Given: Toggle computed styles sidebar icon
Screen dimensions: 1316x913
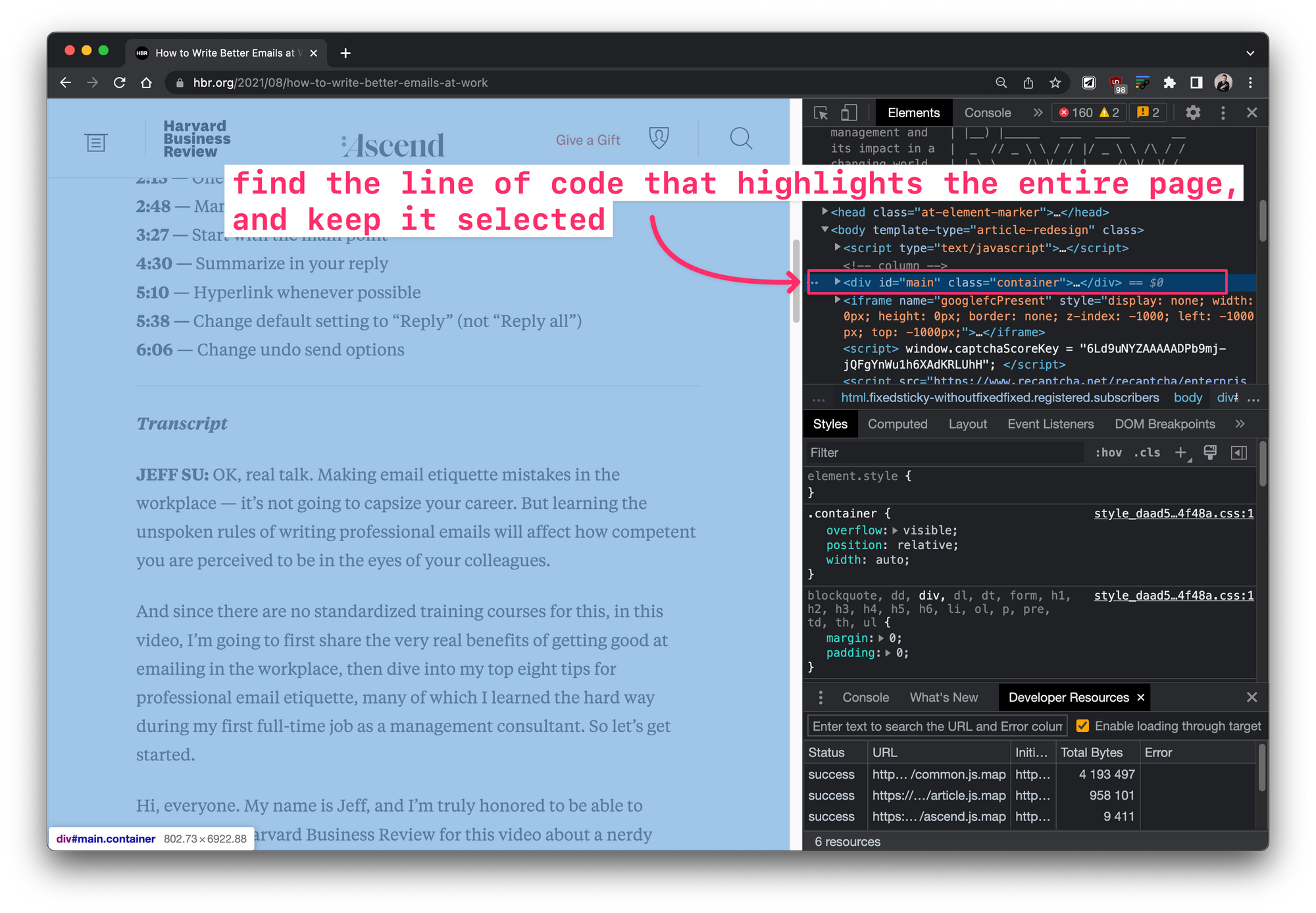Looking at the screenshot, I should [x=1238, y=453].
